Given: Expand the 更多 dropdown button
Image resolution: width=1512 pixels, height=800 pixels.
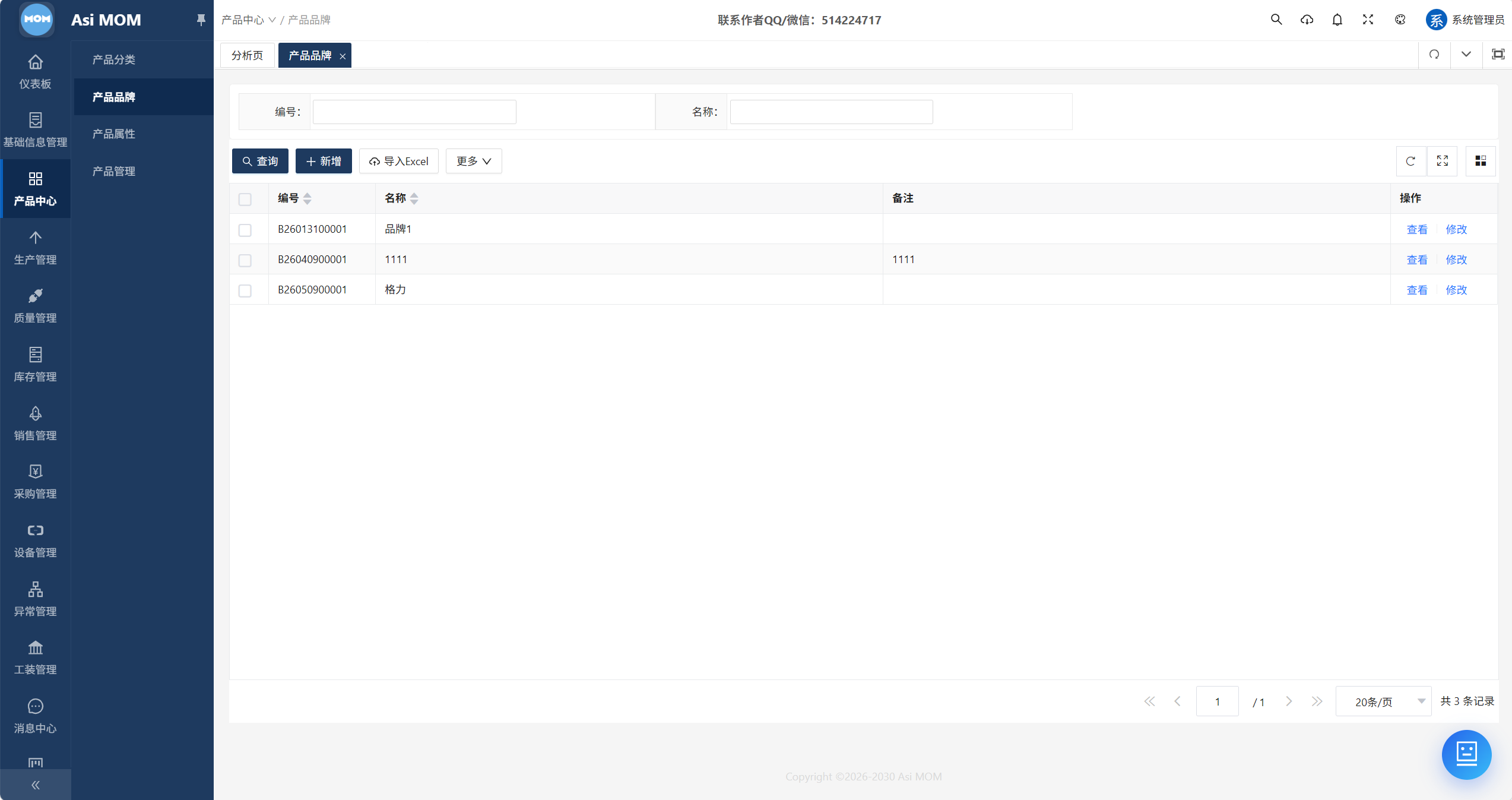Looking at the screenshot, I should [x=474, y=161].
